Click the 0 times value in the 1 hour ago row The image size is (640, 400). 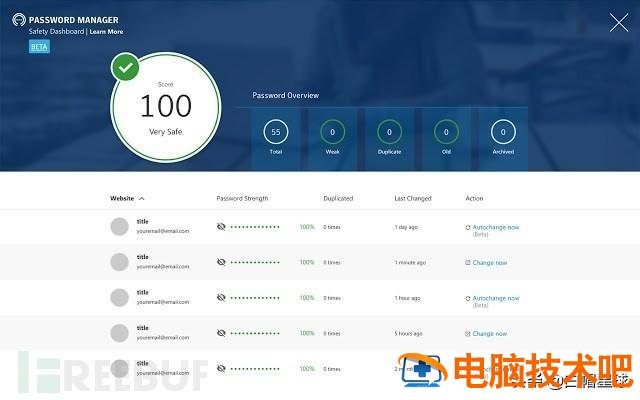coord(332,298)
